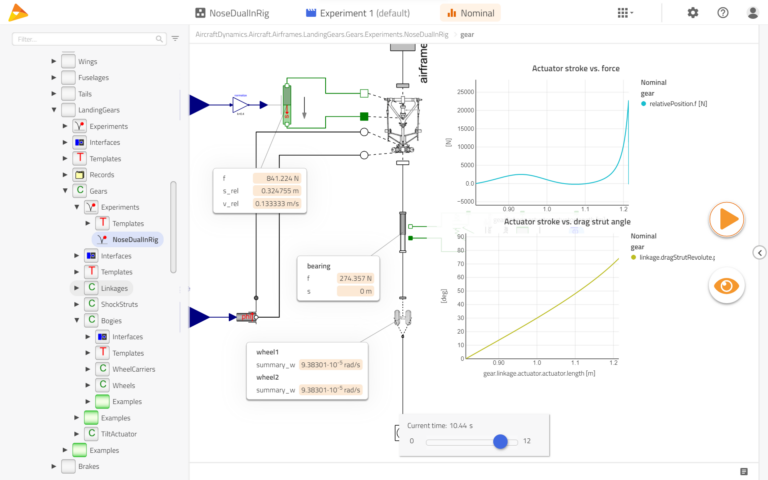Expand the Brakes package

point(54,466)
